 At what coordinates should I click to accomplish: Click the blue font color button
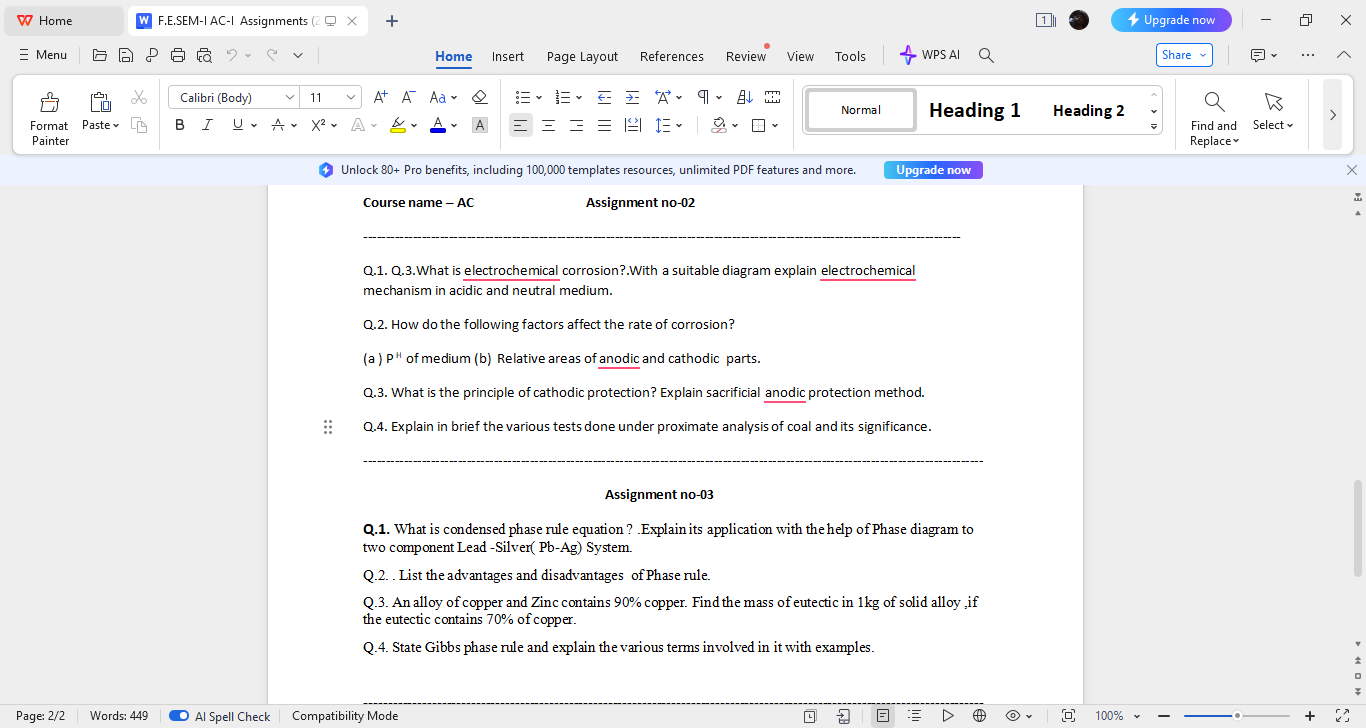pyautogui.click(x=438, y=125)
